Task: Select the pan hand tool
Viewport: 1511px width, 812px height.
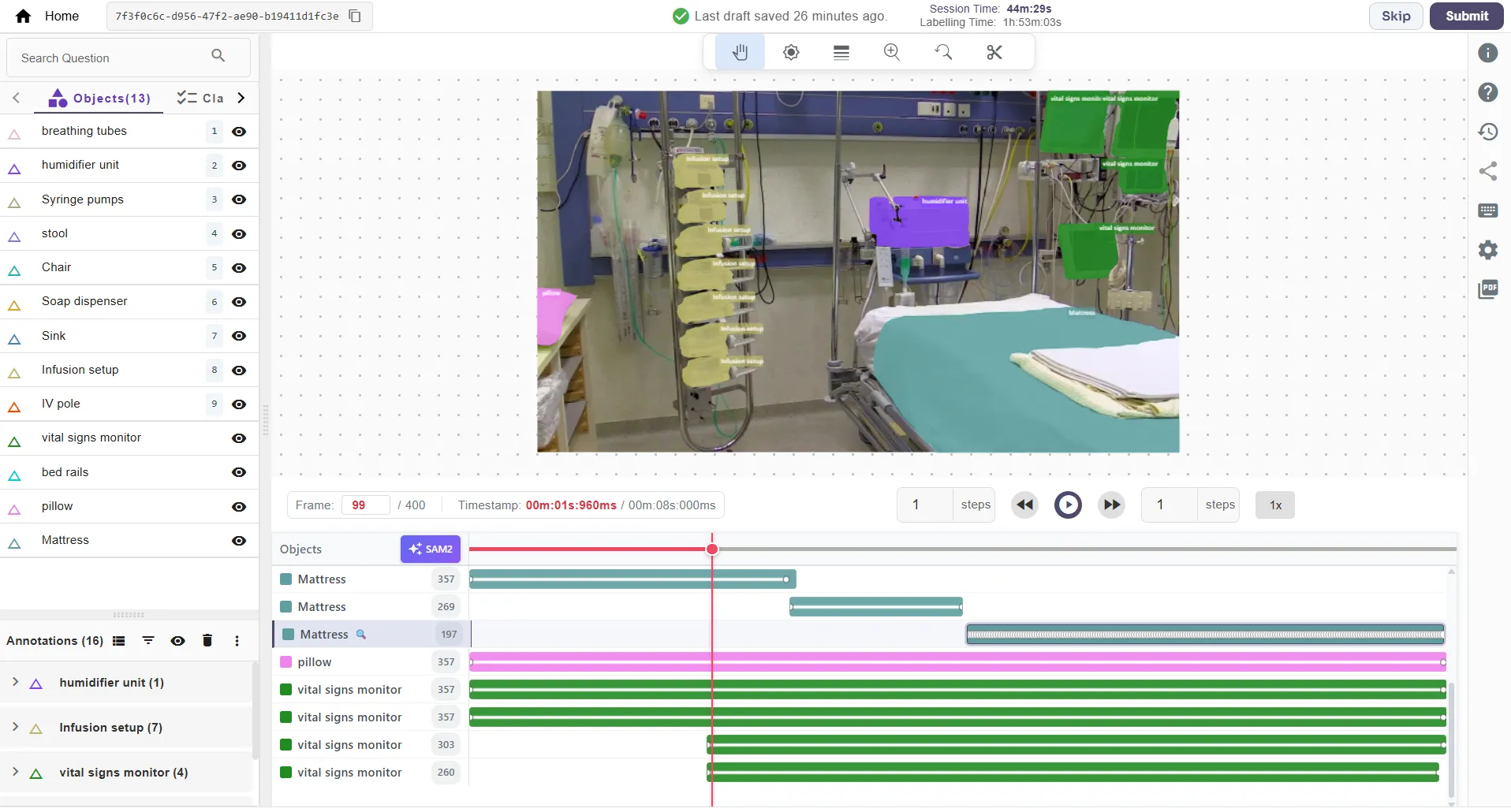Action: 740,52
